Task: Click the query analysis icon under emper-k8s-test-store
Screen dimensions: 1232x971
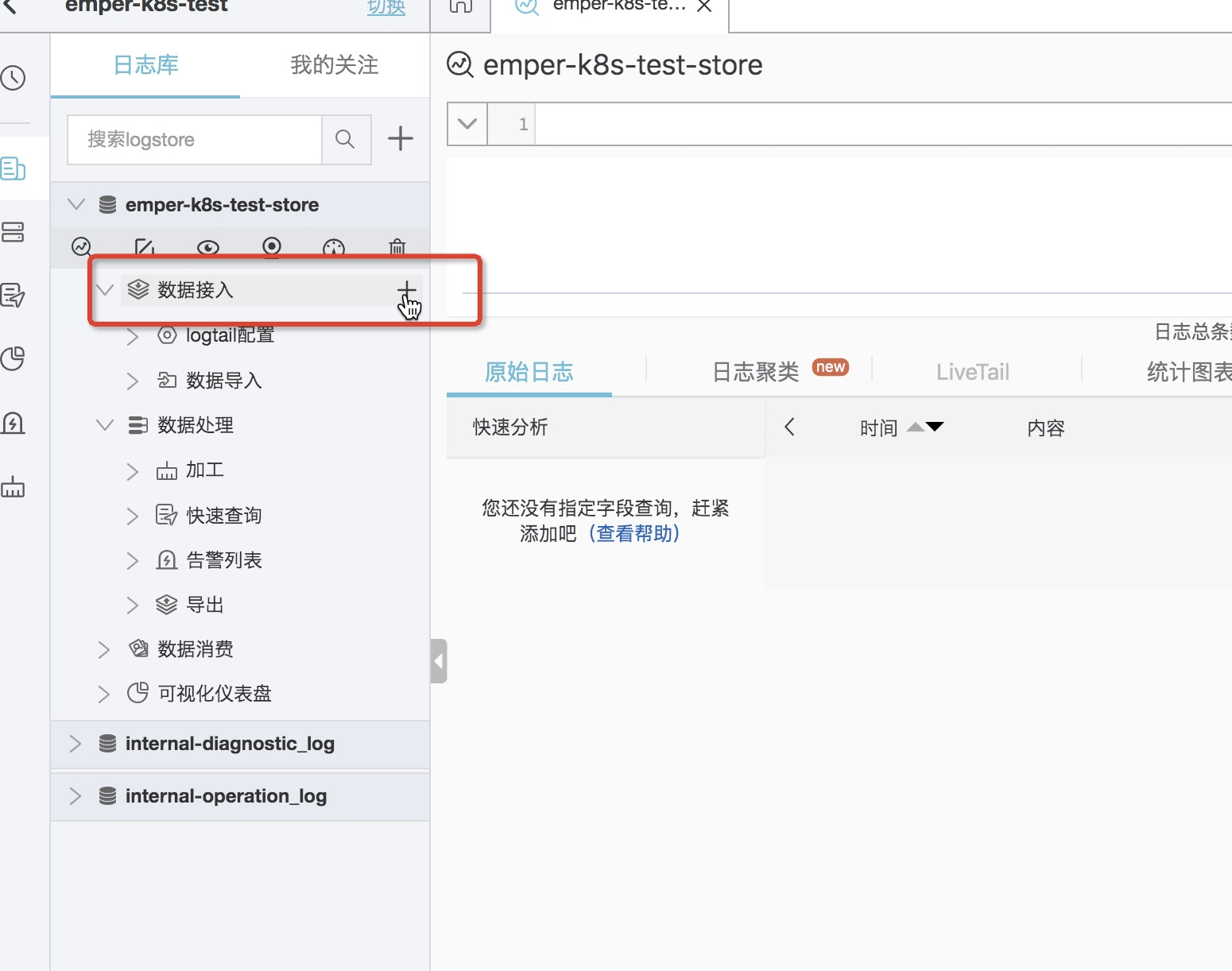Action: (82, 247)
